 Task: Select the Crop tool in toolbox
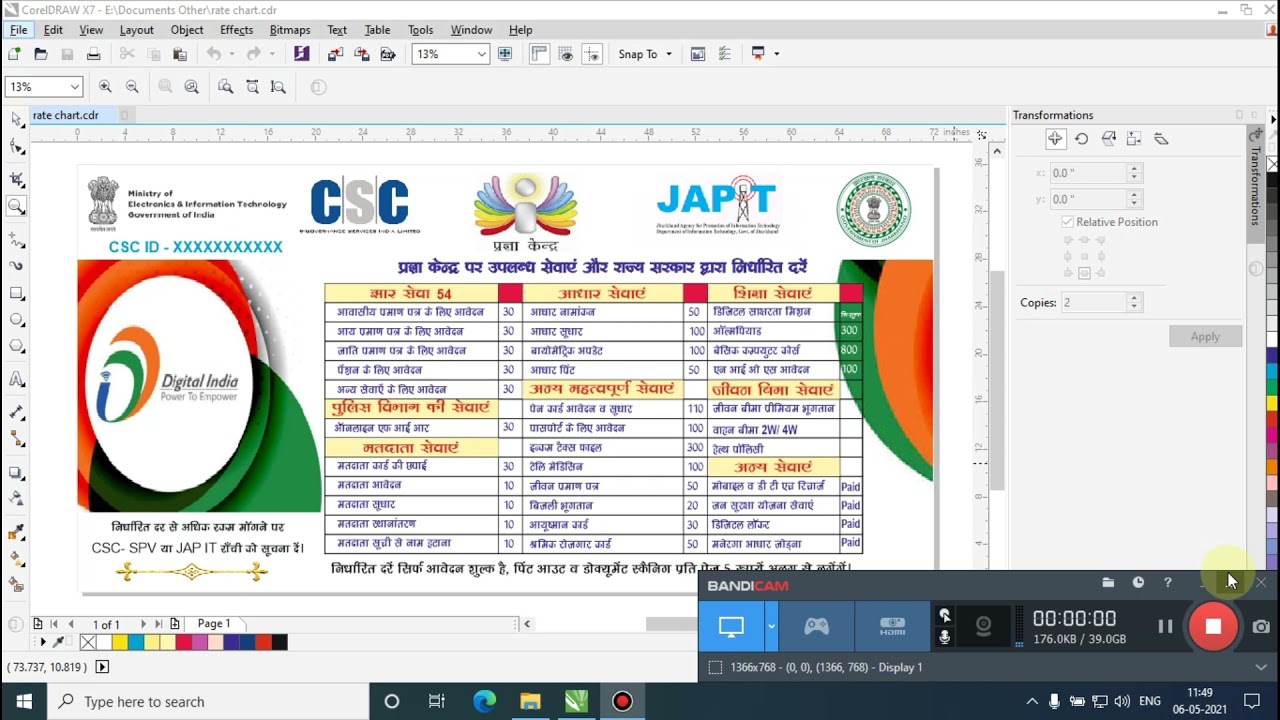(x=16, y=179)
